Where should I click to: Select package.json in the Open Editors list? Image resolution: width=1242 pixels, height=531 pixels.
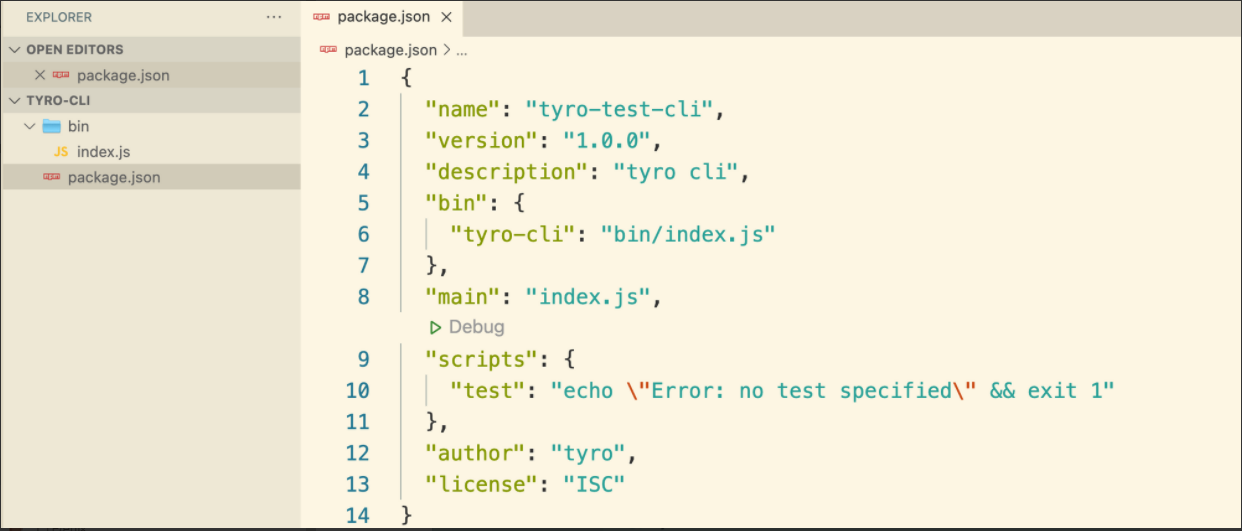coord(122,75)
